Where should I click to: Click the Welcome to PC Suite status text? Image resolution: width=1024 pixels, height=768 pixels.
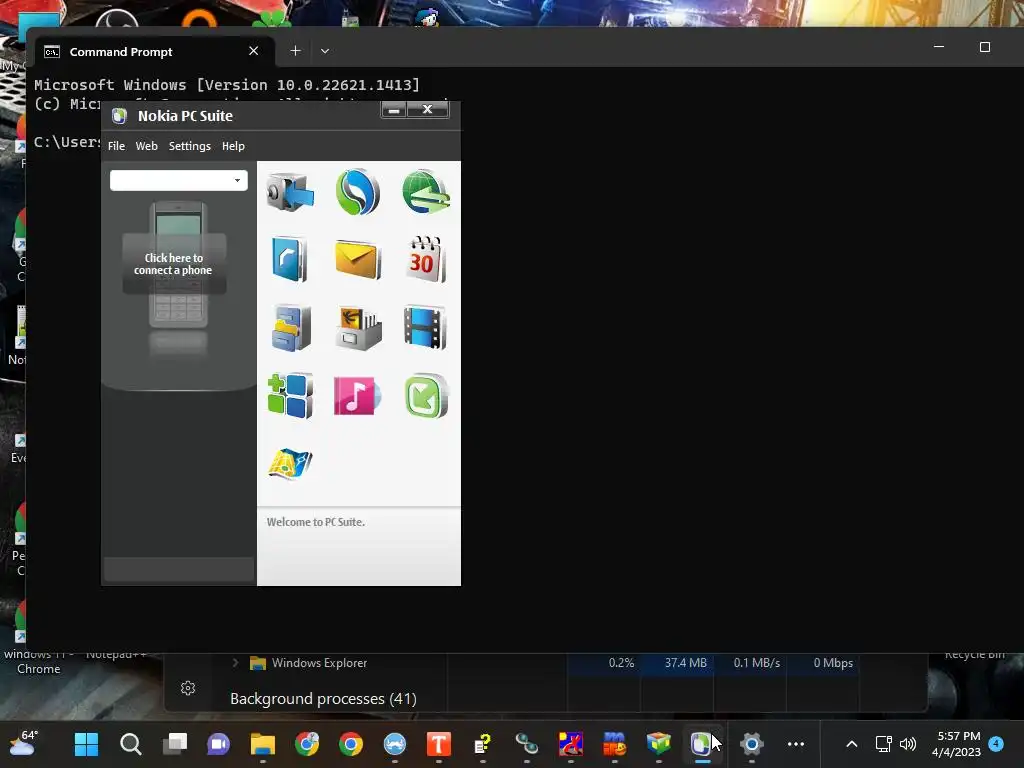[315, 522]
